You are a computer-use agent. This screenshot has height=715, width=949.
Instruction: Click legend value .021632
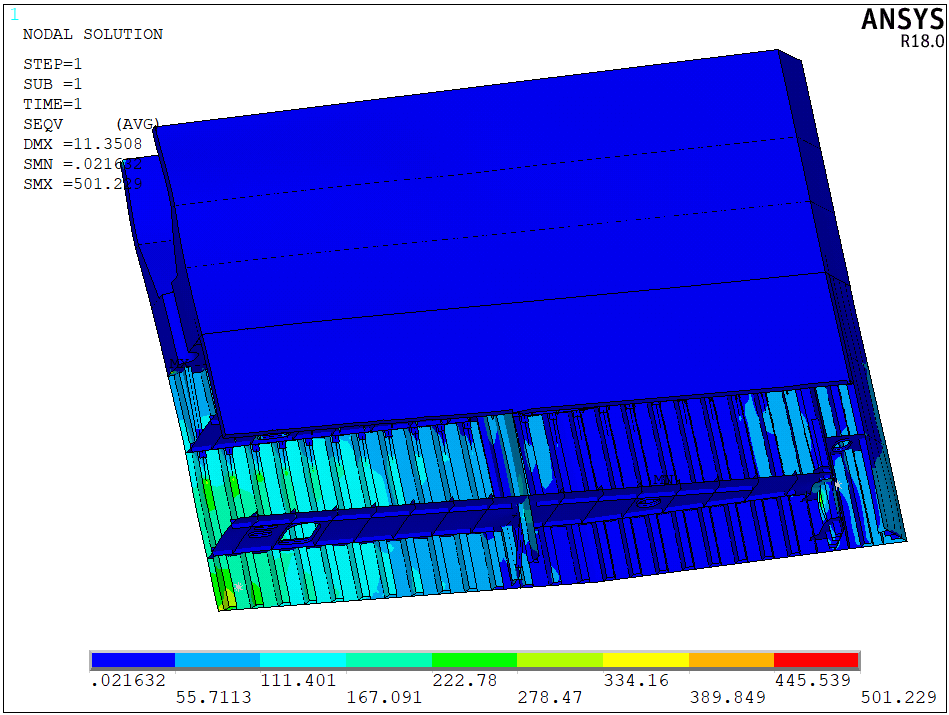(128, 680)
